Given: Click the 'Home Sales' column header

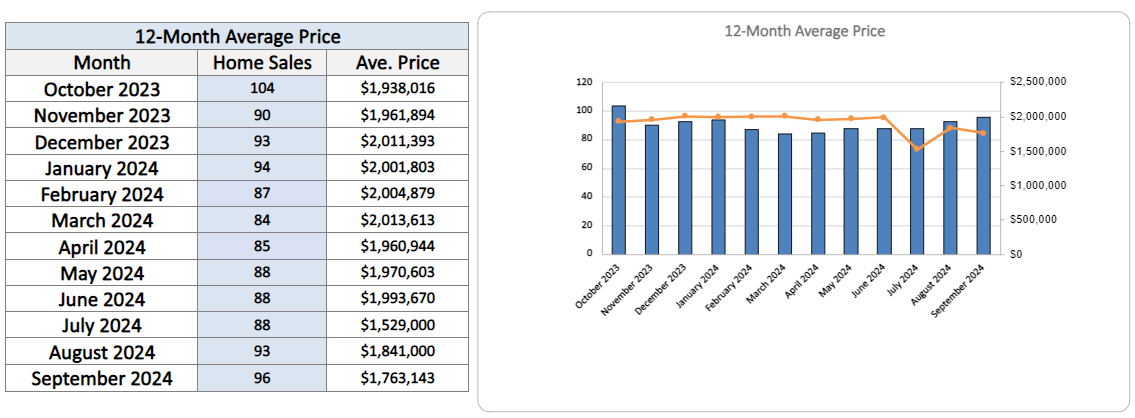Looking at the screenshot, I should [x=262, y=62].
